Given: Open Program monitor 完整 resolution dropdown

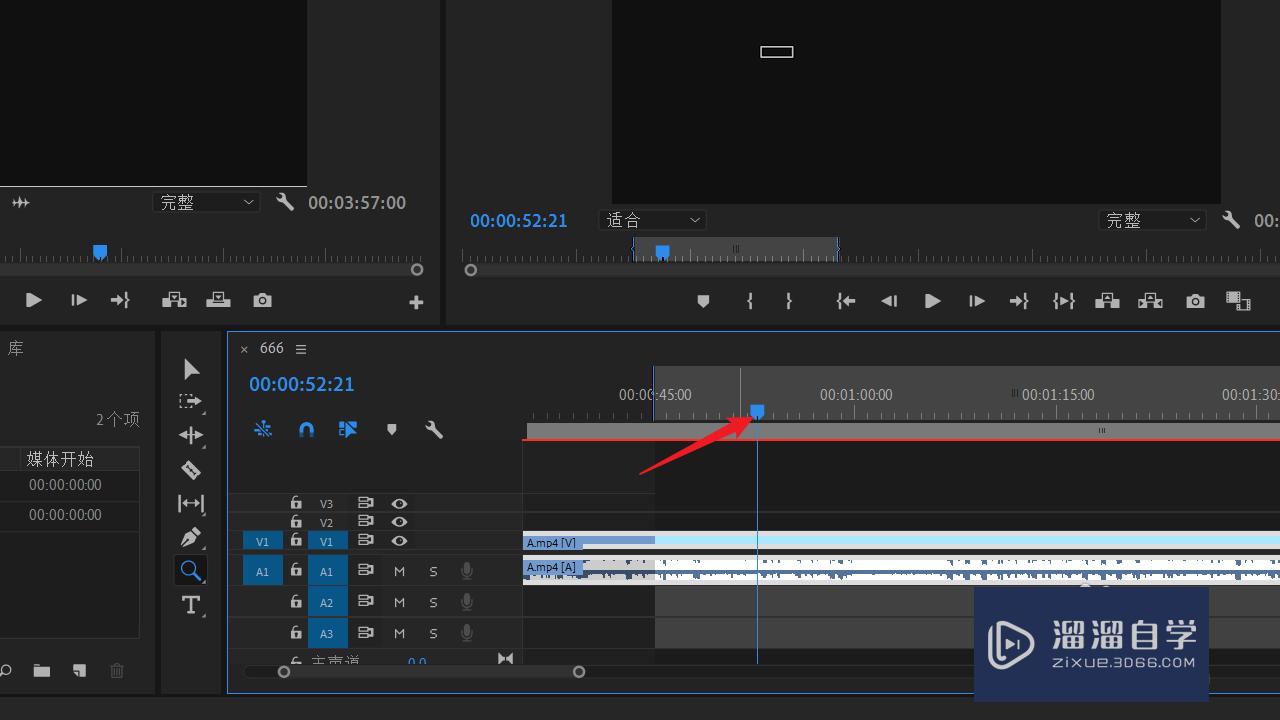Looking at the screenshot, I should tap(1151, 220).
